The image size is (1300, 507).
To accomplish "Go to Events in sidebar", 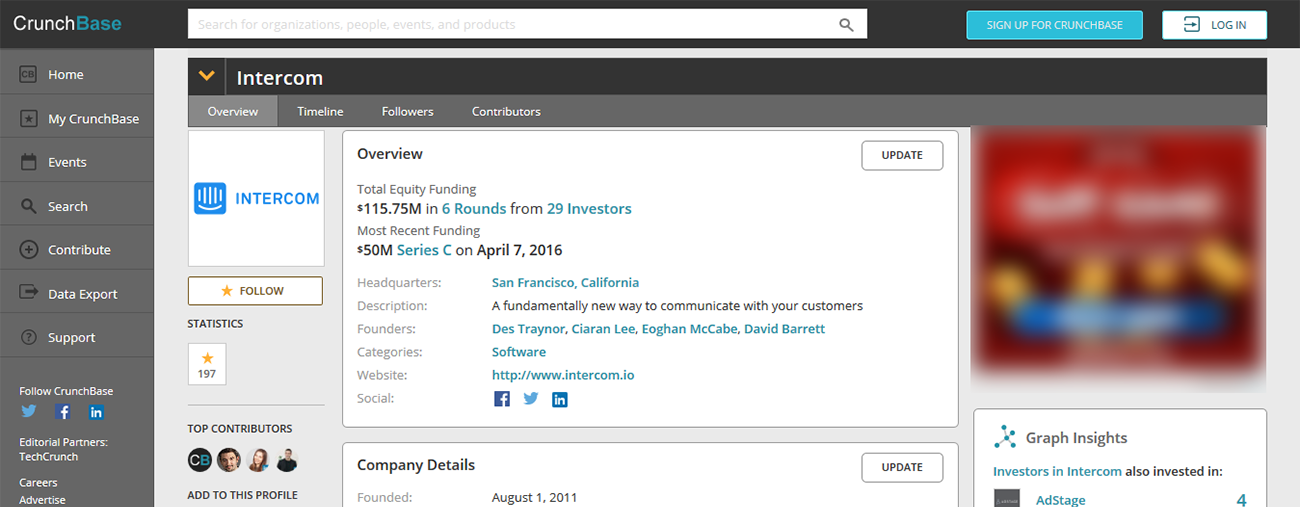I will 67,162.
